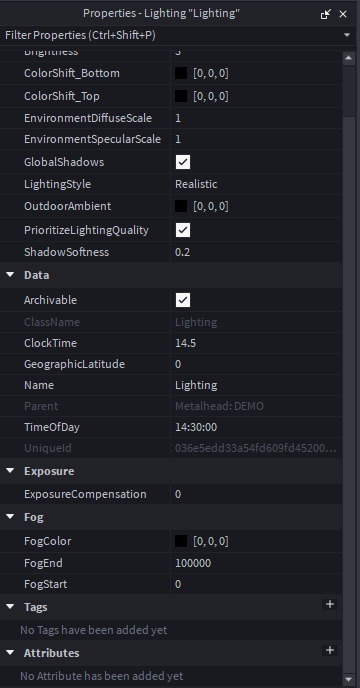
Task: Open FogColor color swatch
Action: [x=181, y=541]
